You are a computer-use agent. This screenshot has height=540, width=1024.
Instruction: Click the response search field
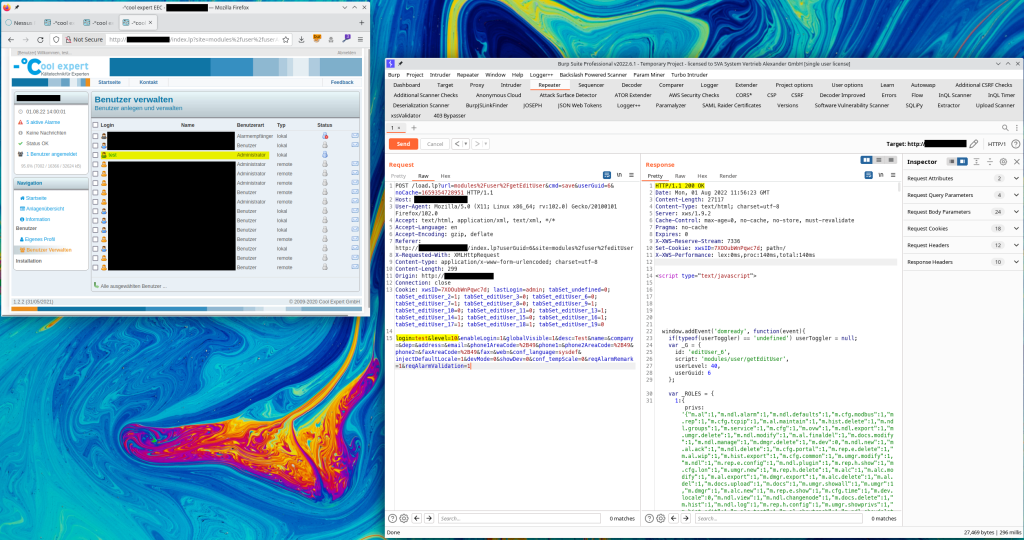coord(778,518)
